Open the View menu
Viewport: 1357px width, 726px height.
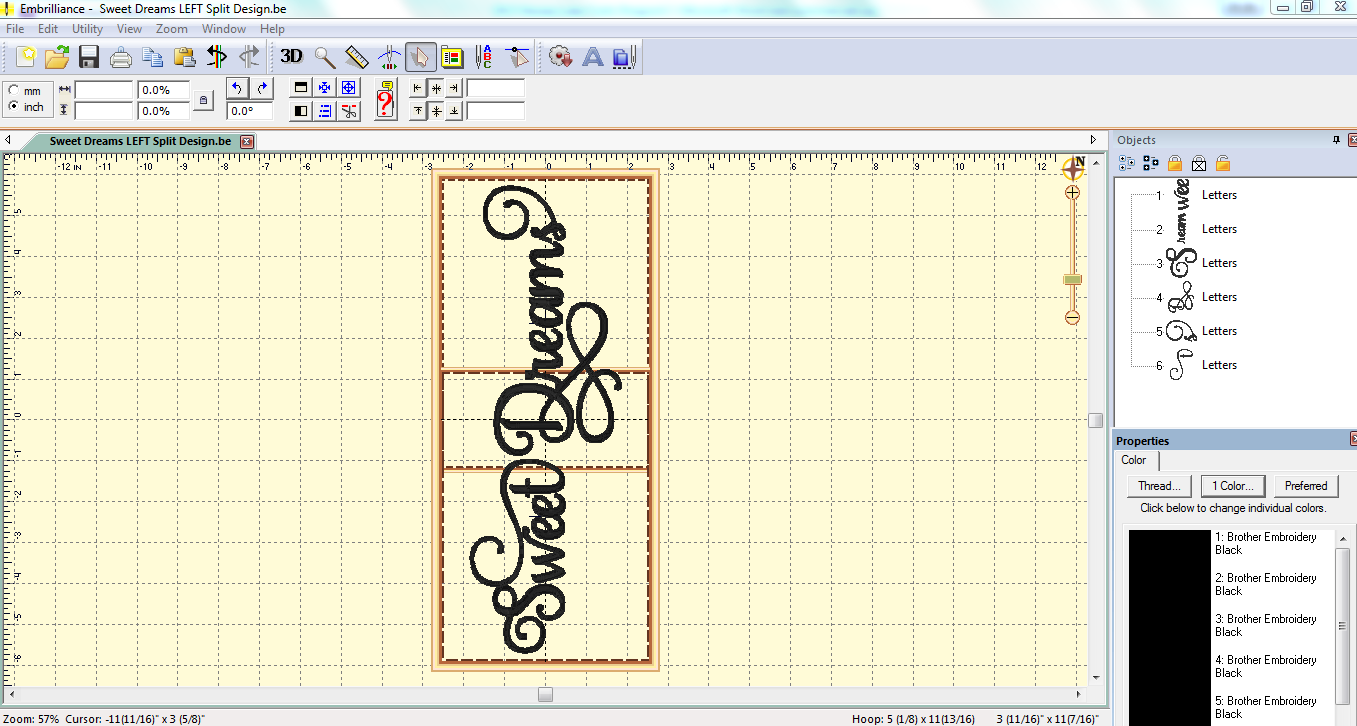point(130,29)
